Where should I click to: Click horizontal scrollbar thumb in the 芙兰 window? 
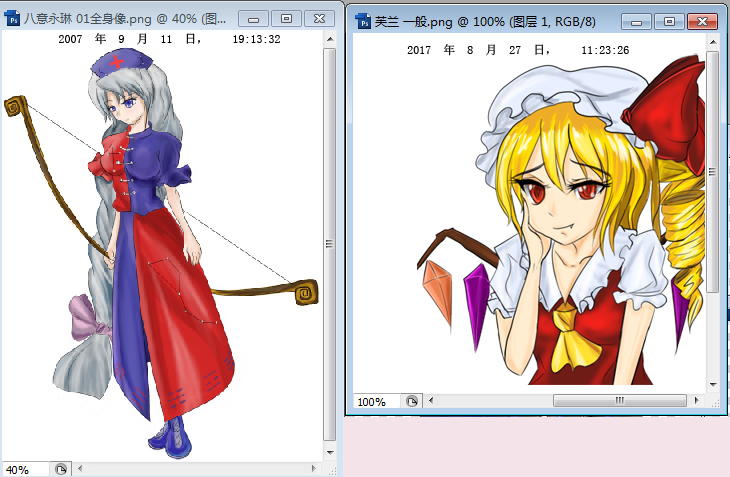pos(620,400)
